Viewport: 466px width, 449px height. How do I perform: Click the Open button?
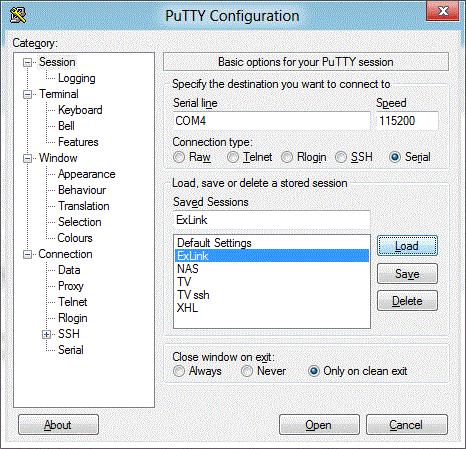(319, 425)
